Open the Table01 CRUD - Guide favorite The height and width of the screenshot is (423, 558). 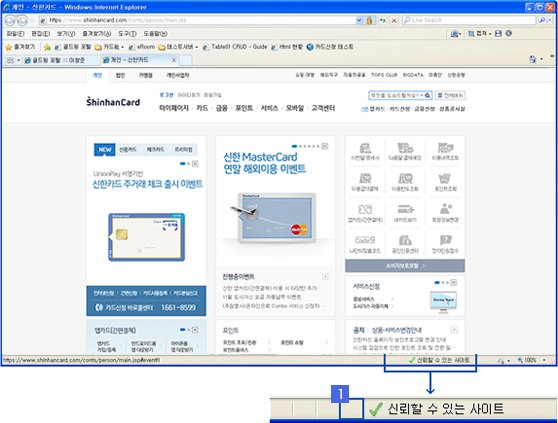coord(235,47)
